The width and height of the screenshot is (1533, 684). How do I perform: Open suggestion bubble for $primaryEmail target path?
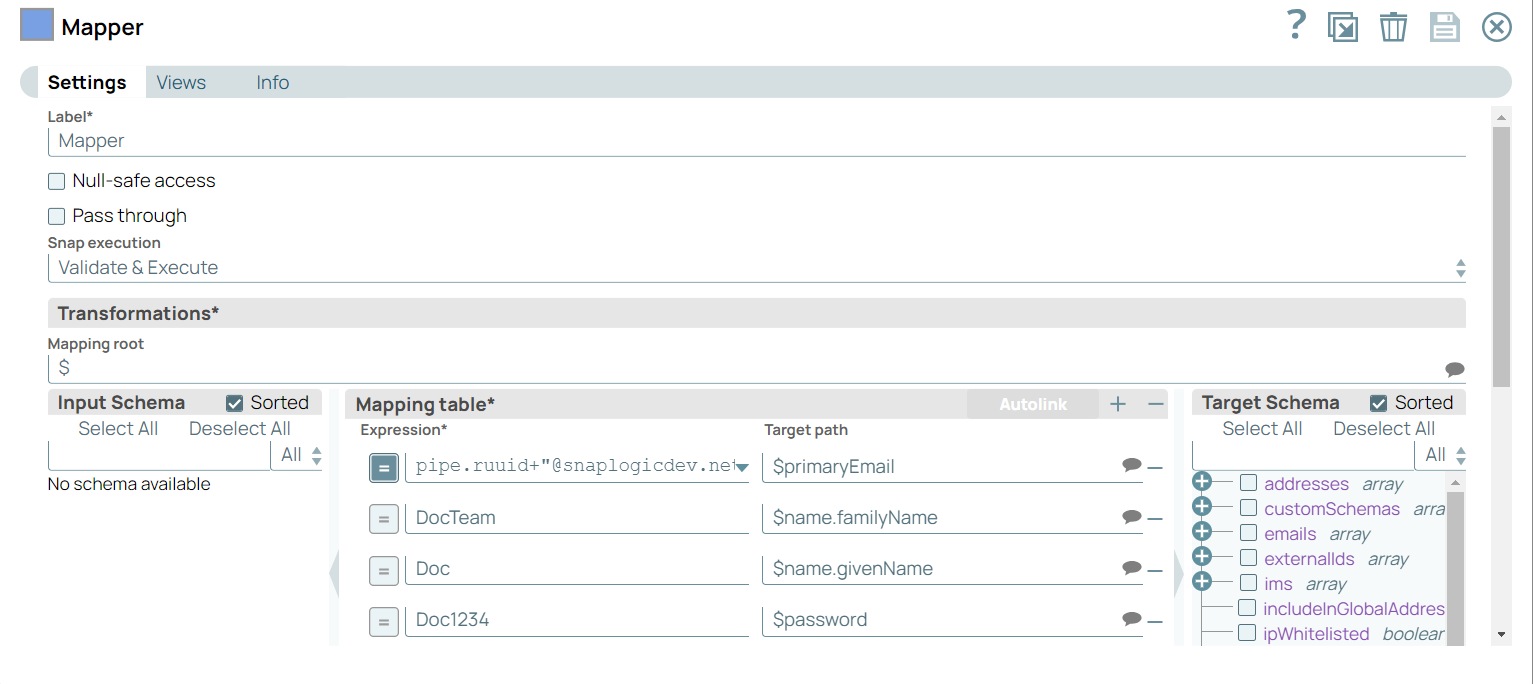(1132, 465)
